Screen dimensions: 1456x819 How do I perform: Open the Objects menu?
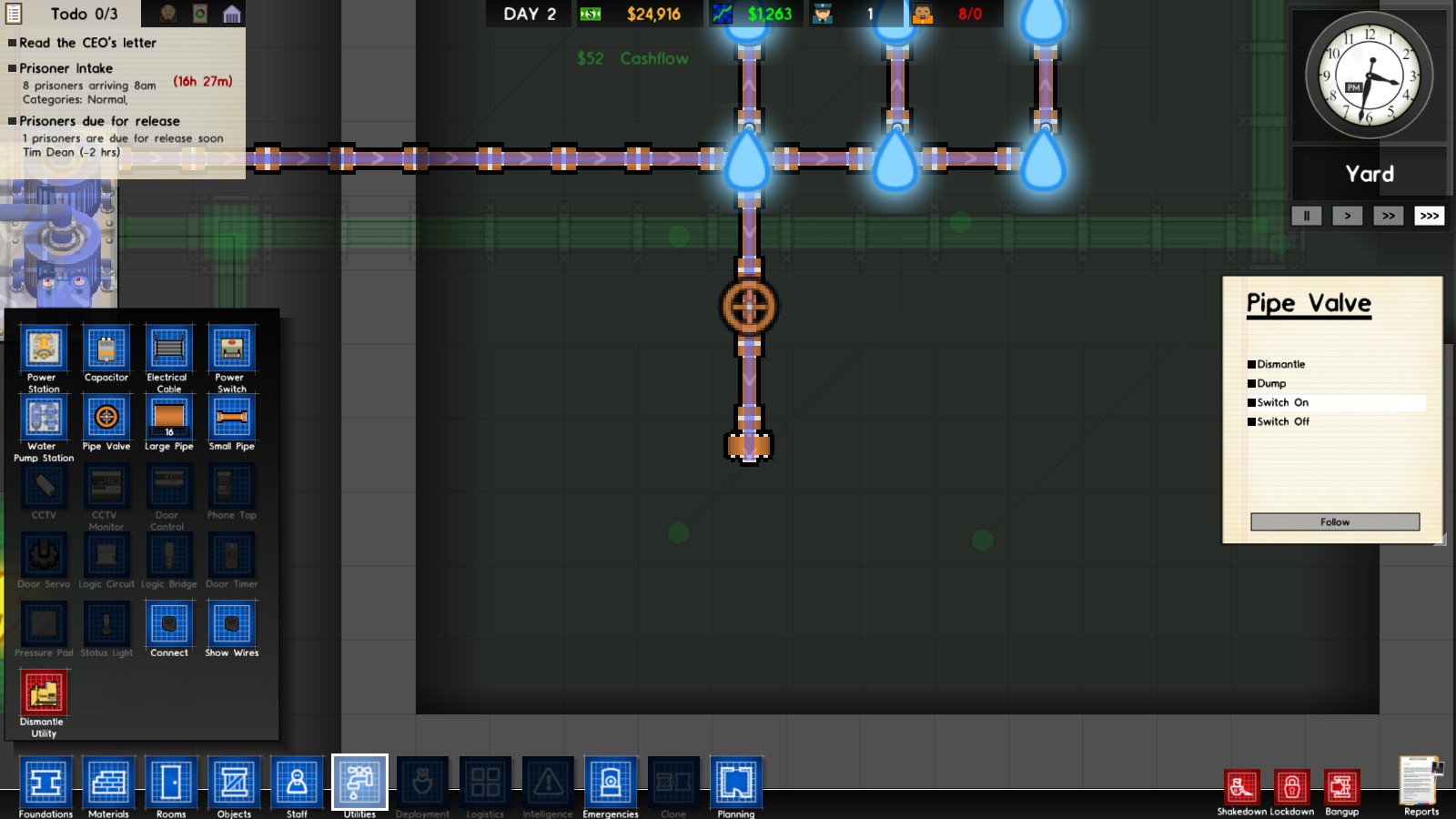(x=234, y=782)
